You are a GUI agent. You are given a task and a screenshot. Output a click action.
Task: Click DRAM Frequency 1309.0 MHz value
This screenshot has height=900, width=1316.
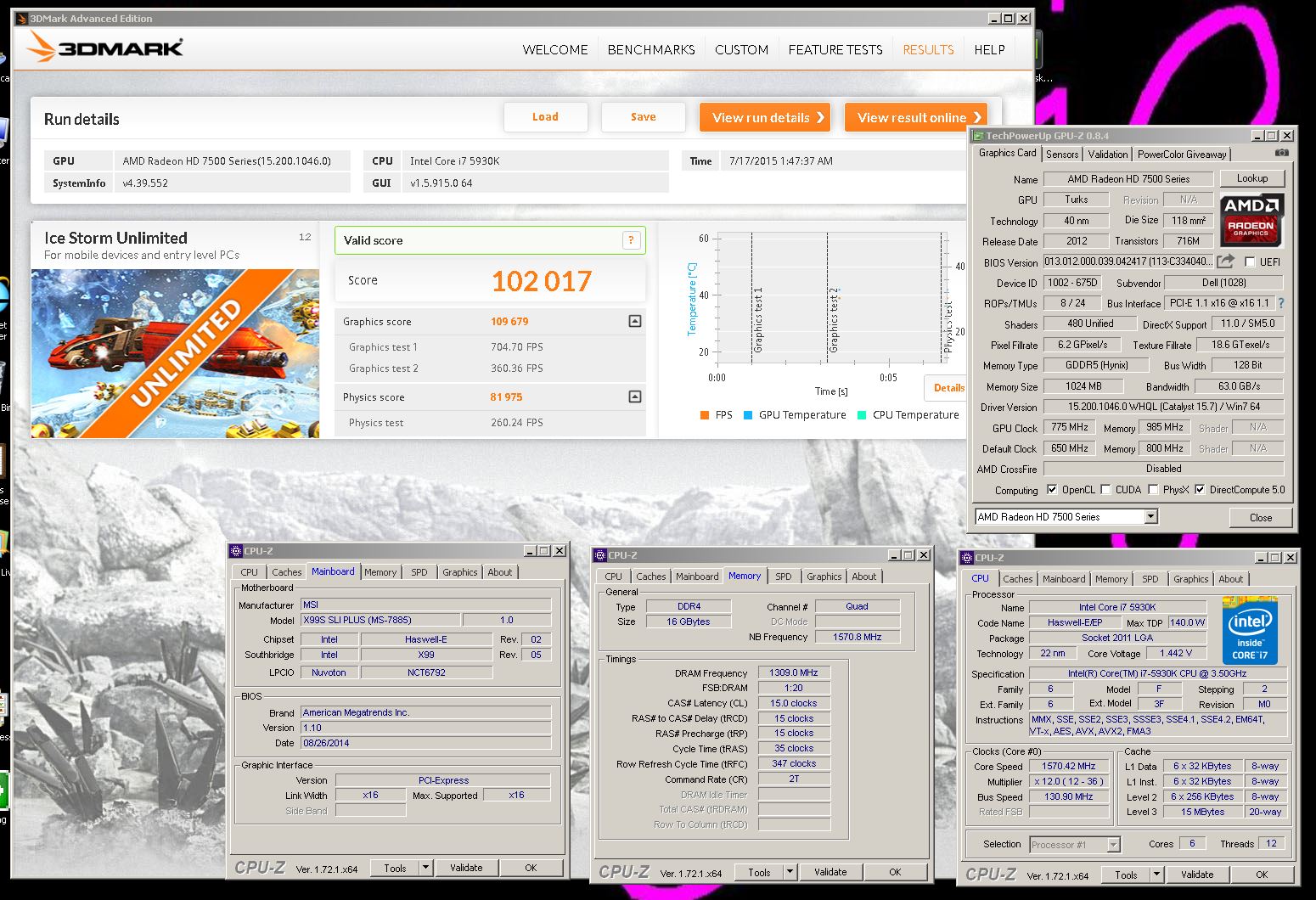click(794, 672)
